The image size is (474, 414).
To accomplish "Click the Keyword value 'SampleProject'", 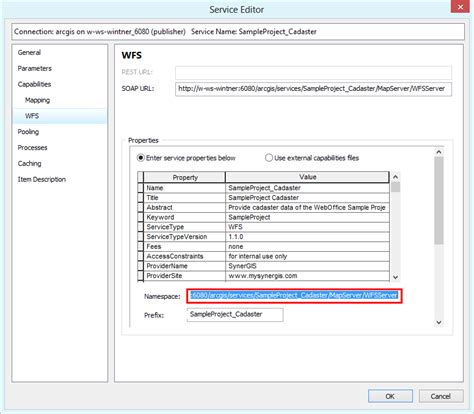I will 307,217.
